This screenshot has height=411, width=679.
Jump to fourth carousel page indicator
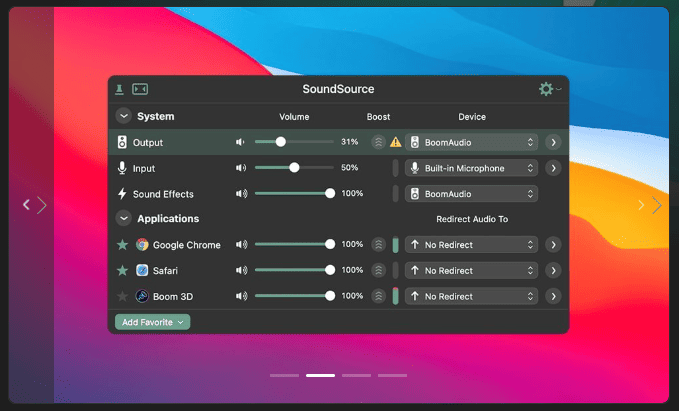[x=392, y=375]
